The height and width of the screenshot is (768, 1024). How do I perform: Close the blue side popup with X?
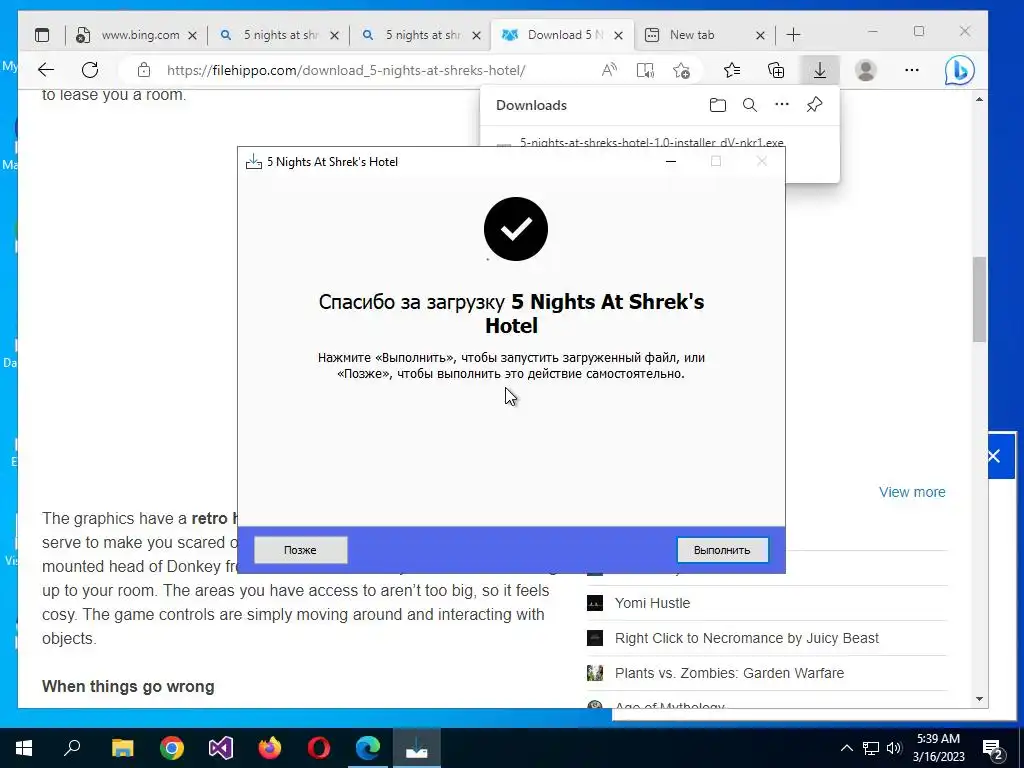994,456
